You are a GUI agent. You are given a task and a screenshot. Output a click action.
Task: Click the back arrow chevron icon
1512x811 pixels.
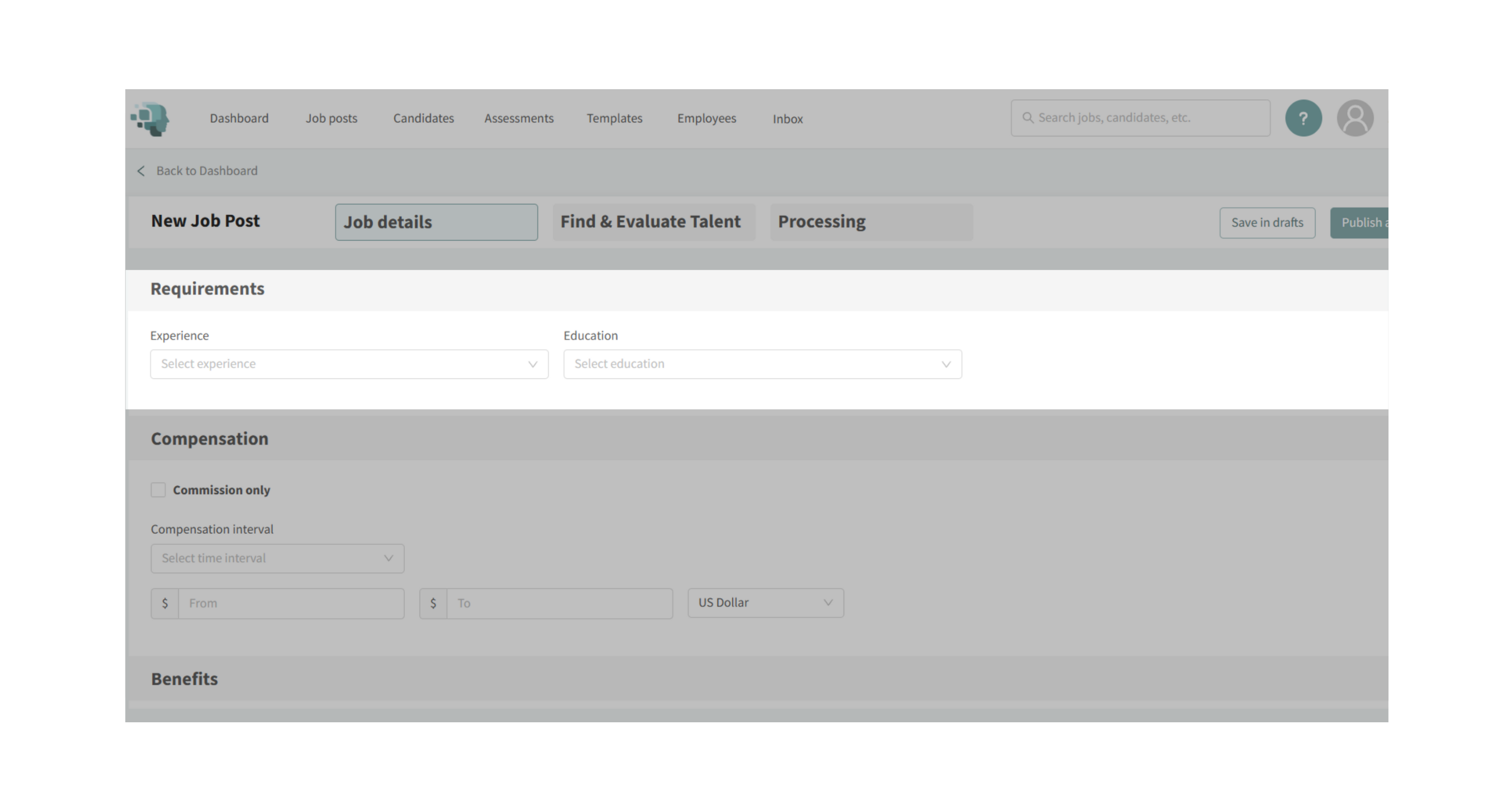coord(141,171)
